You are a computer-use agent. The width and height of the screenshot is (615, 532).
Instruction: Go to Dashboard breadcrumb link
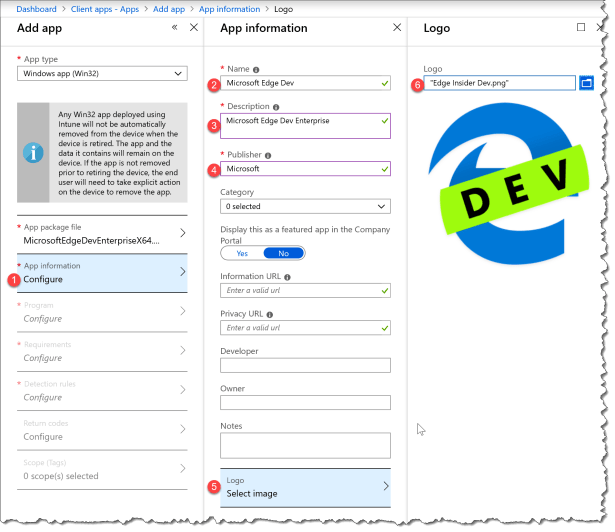click(35, 8)
